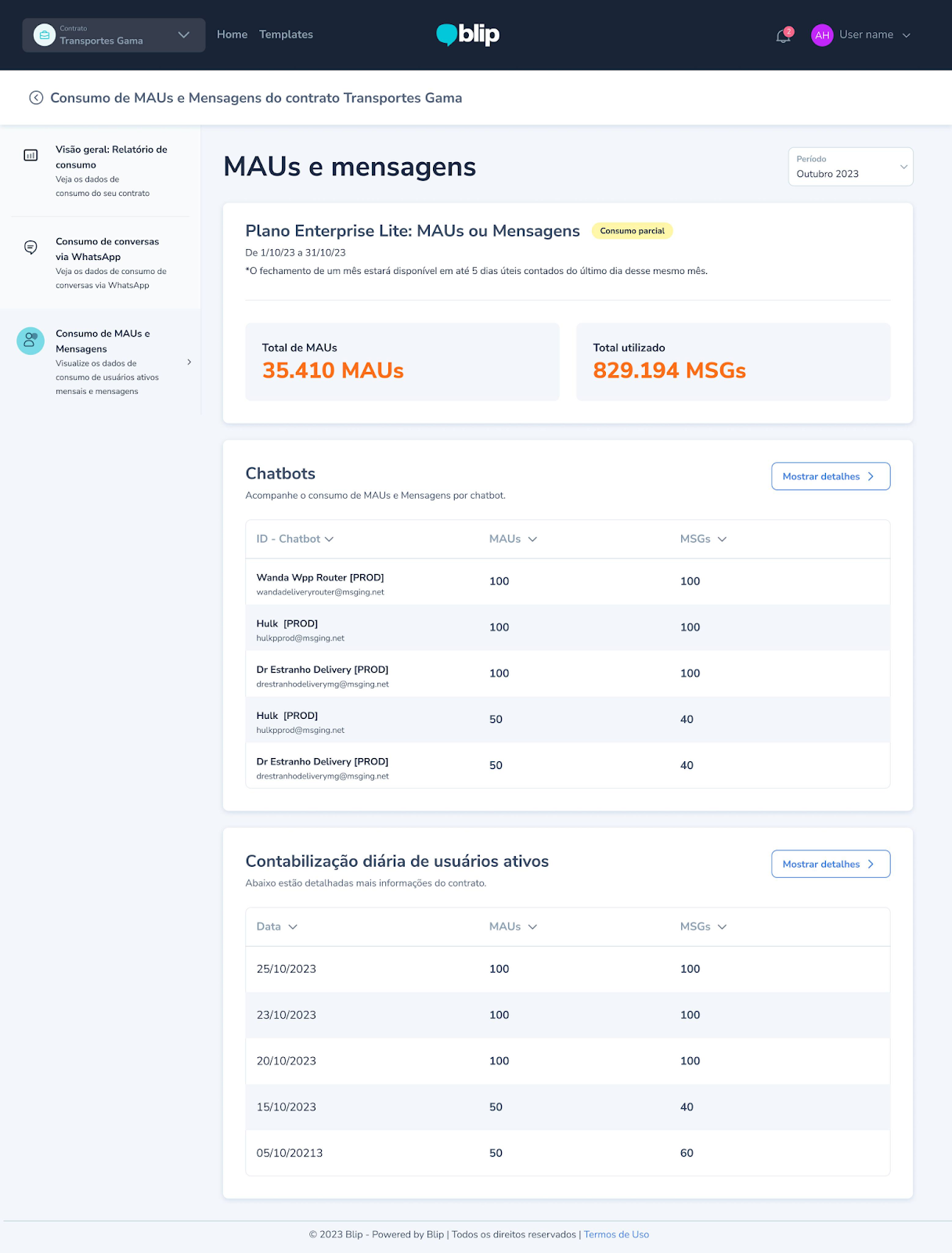Viewport: 952px width, 1253px height.
Task: Expand the User name menu chevron
Action: coord(907,35)
